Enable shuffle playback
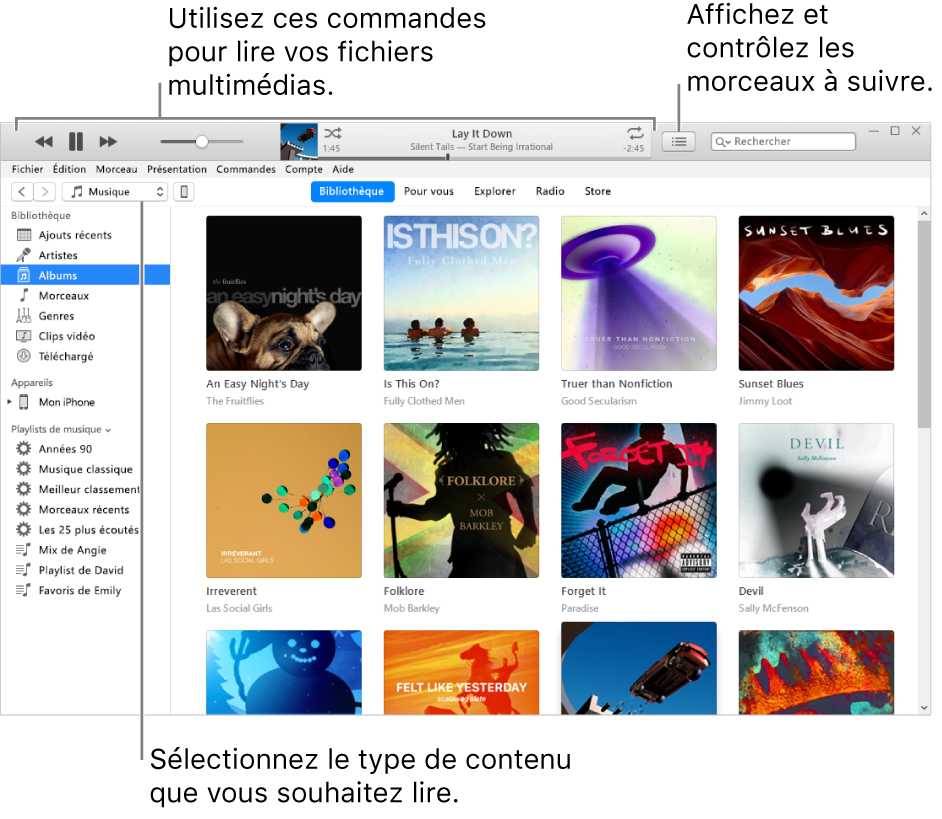The height and width of the screenshot is (819, 942). 332,131
